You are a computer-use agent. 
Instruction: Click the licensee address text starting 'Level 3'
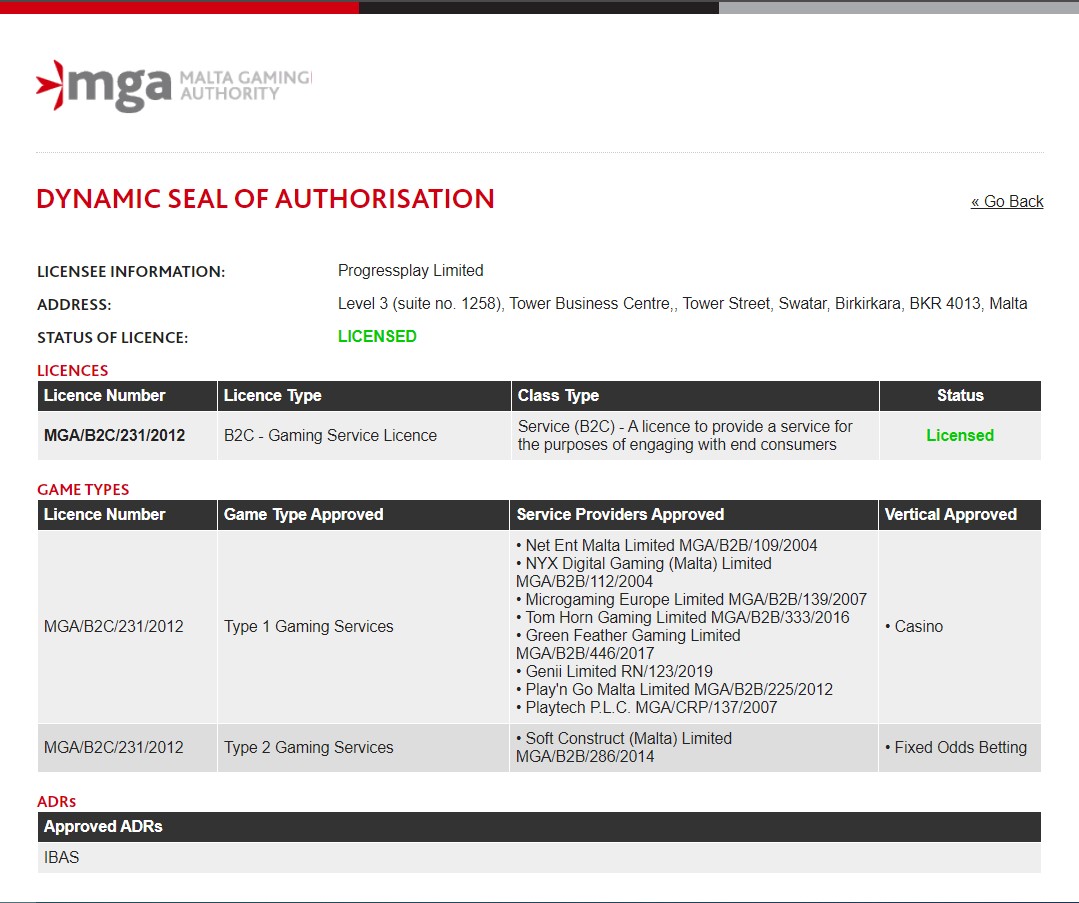[x=682, y=304]
